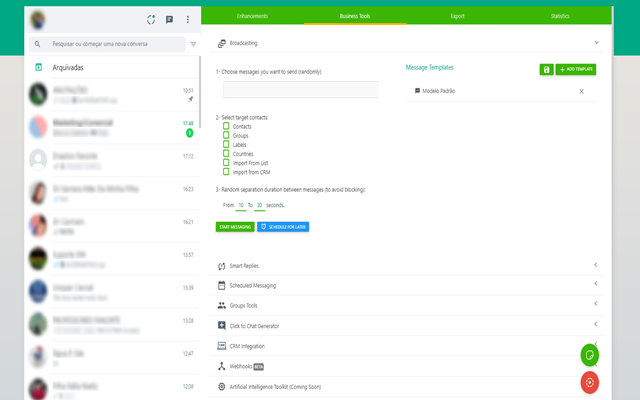This screenshot has height=400, width=640.
Task: Click the red floating support button
Action: pos(590,382)
